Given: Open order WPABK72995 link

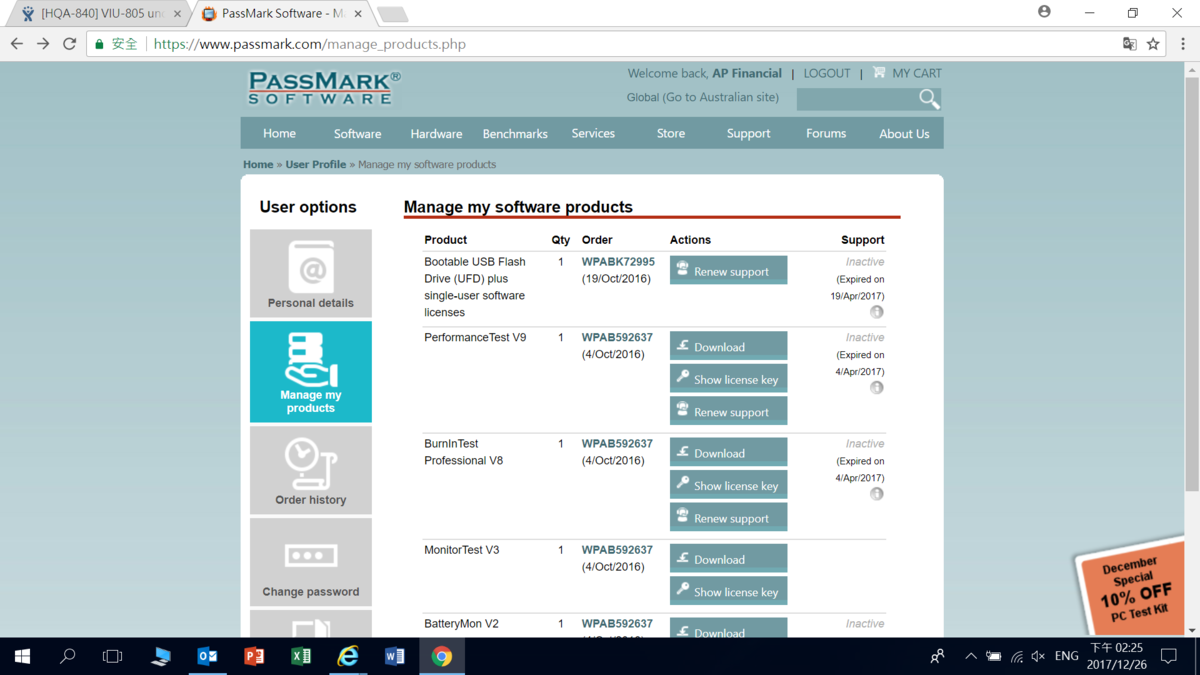Looking at the screenshot, I should (x=618, y=262).
